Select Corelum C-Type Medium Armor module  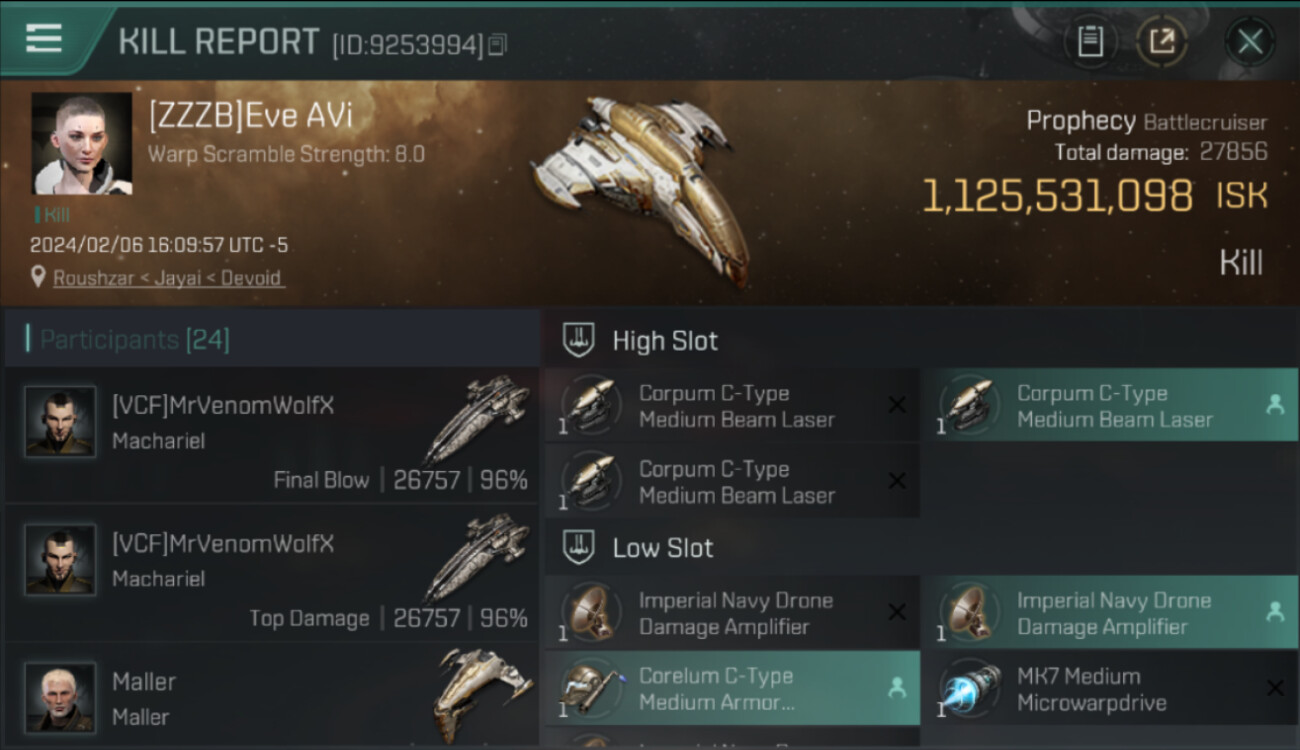(732, 688)
